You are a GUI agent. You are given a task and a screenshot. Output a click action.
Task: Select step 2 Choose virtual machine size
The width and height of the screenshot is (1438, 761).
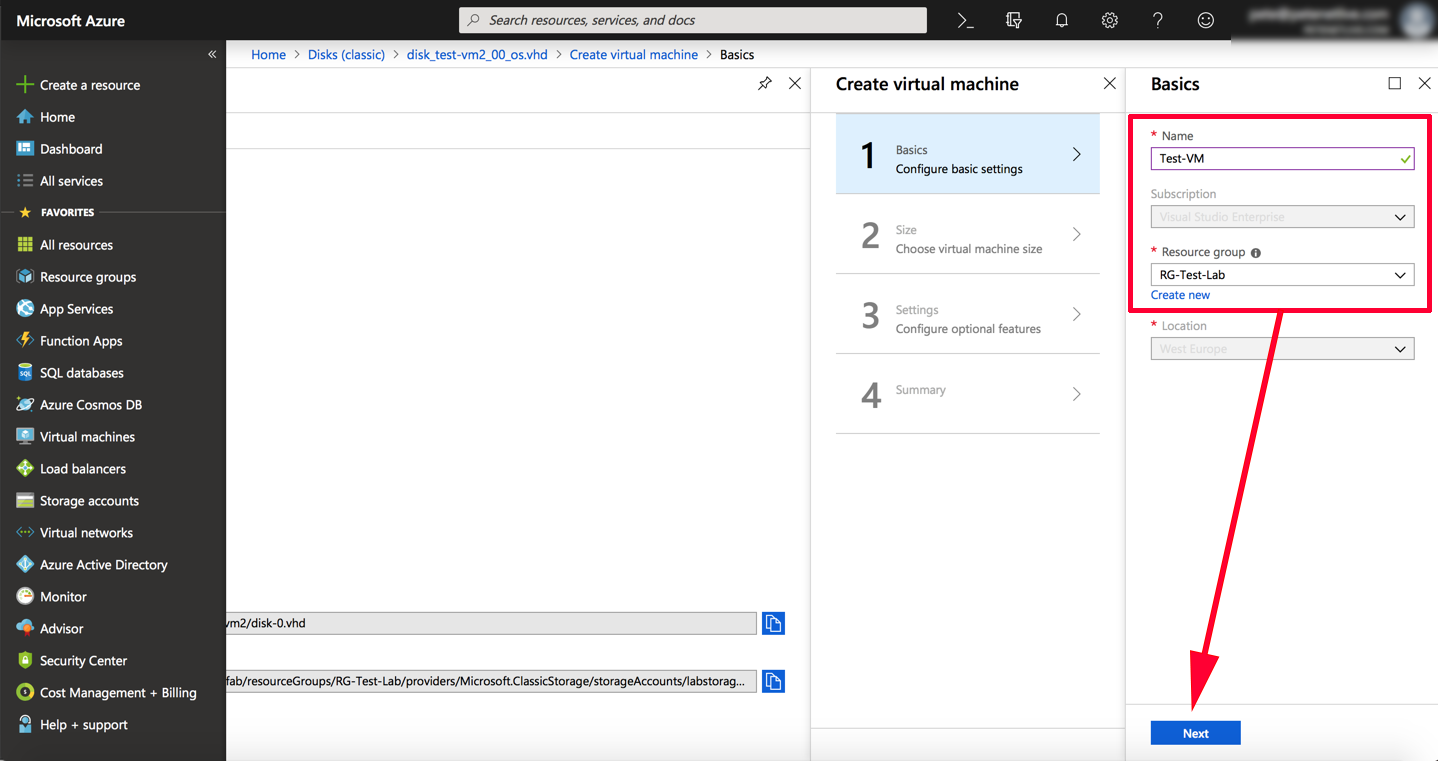click(967, 234)
